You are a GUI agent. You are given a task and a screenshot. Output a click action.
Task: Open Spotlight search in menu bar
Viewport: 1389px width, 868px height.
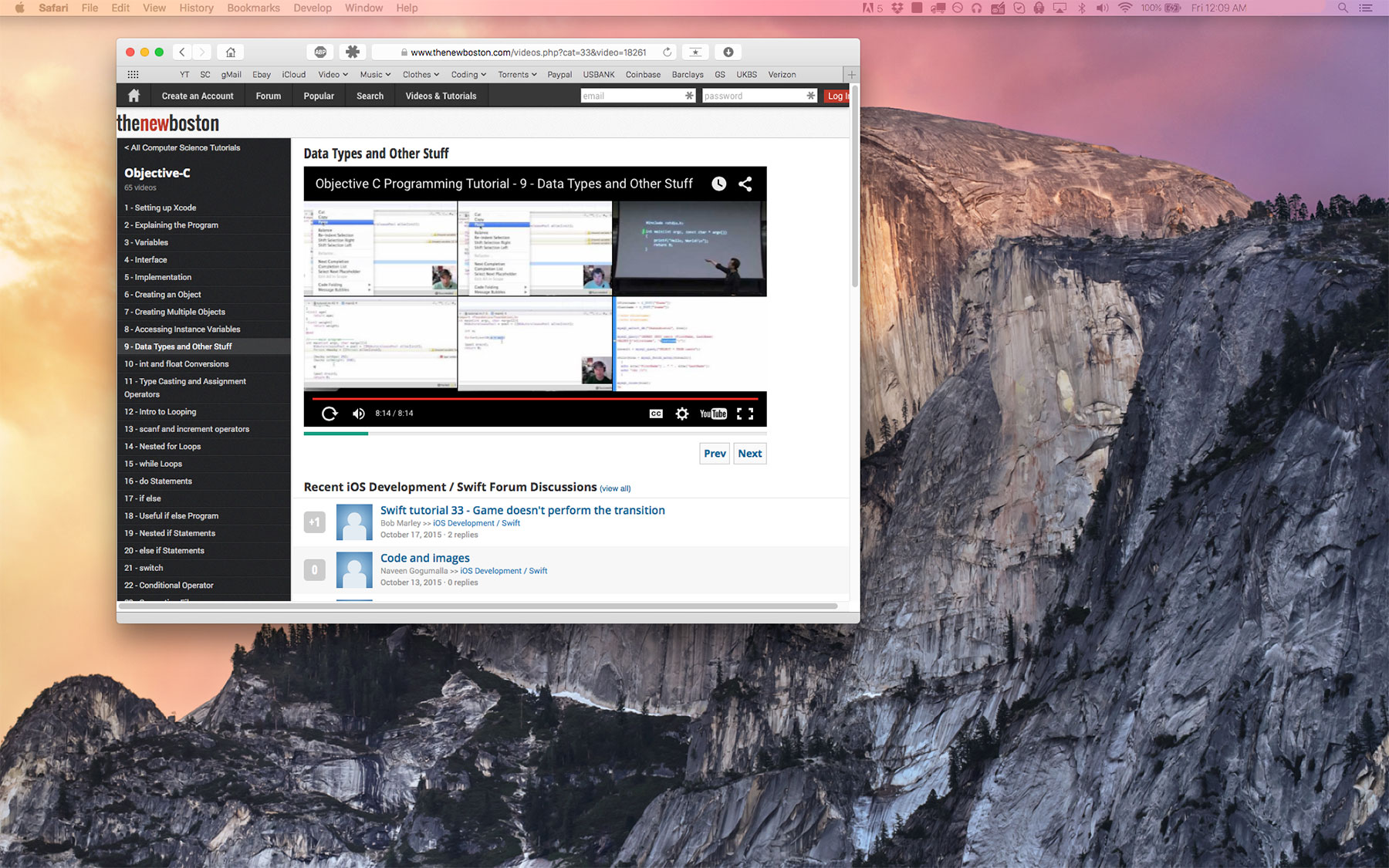pyautogui.click(x=1343, y=8)
